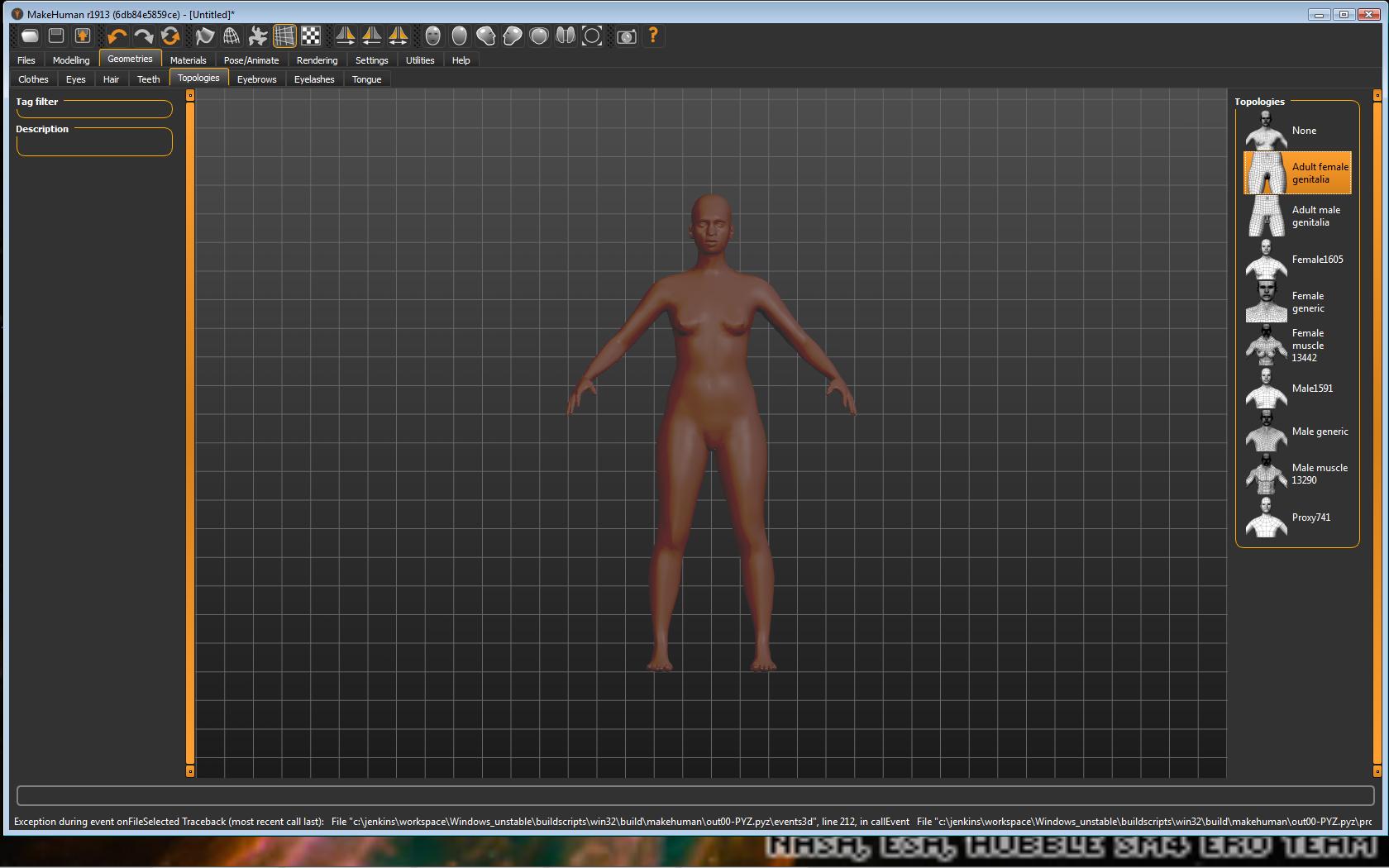This screenshot has width=1389, height=868.
Task: Open the Materials tab
Action: [189, 60]
